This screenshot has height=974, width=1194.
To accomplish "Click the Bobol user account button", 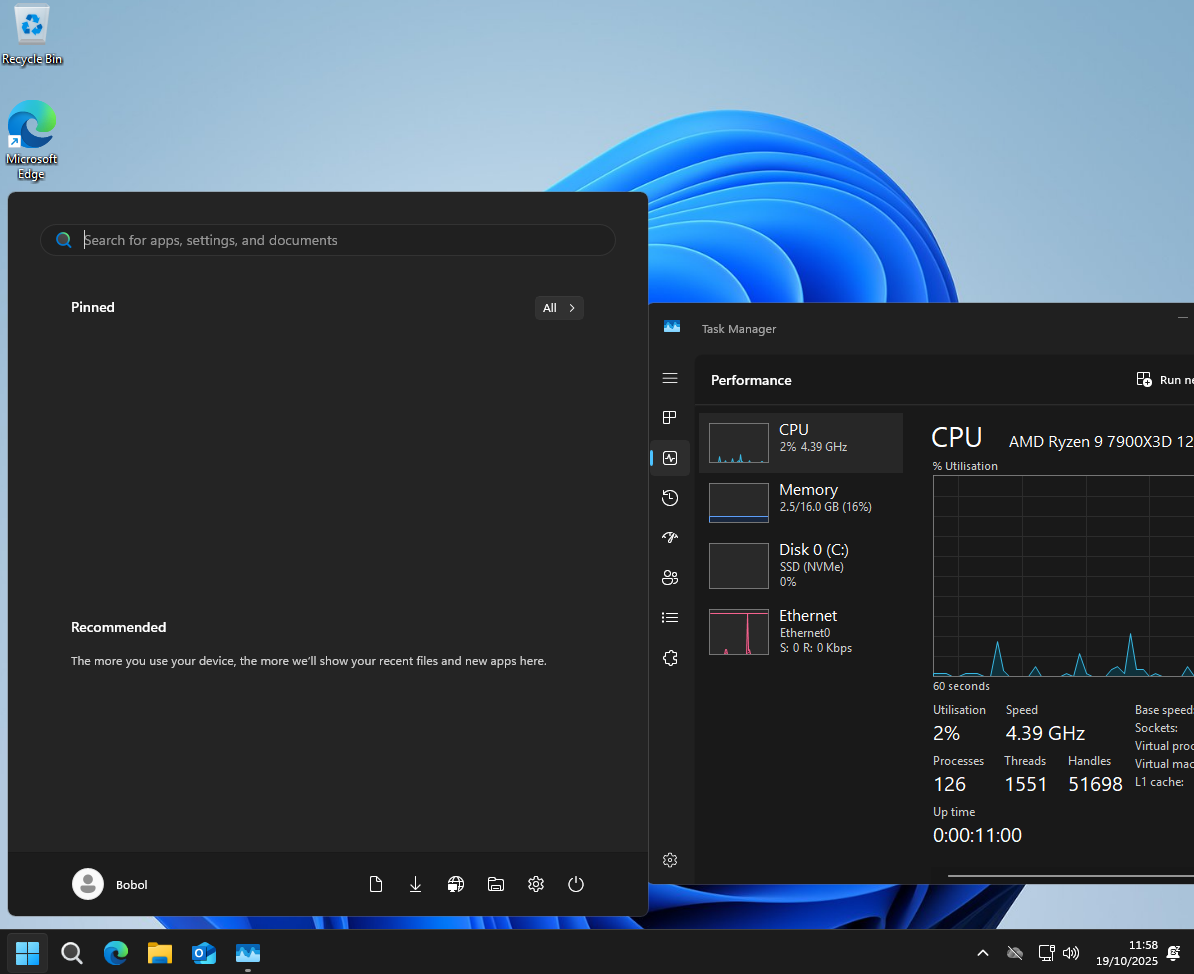I will (110, 884).
